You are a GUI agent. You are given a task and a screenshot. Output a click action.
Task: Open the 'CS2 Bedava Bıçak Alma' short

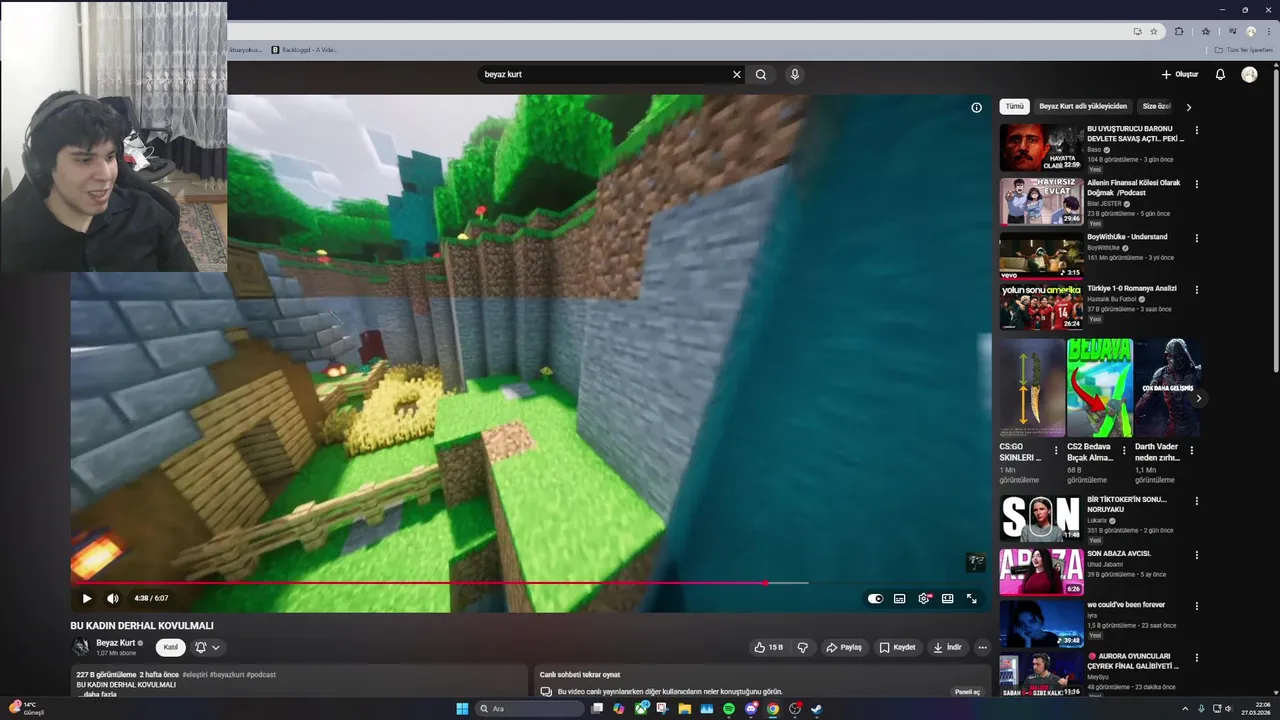click(x=1099, y=388)
